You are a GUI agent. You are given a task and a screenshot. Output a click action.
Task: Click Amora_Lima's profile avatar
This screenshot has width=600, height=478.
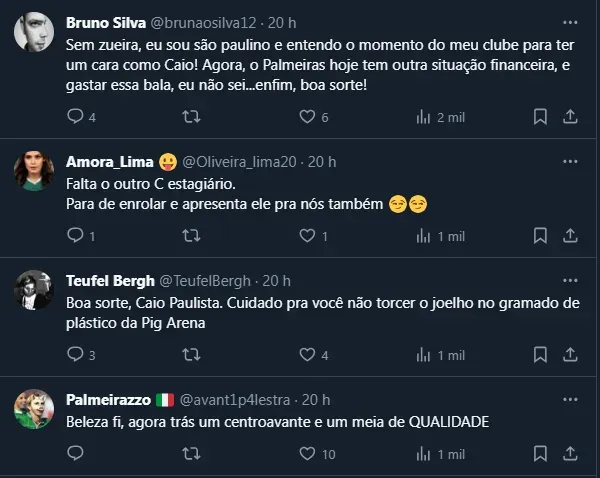point(34,171)
